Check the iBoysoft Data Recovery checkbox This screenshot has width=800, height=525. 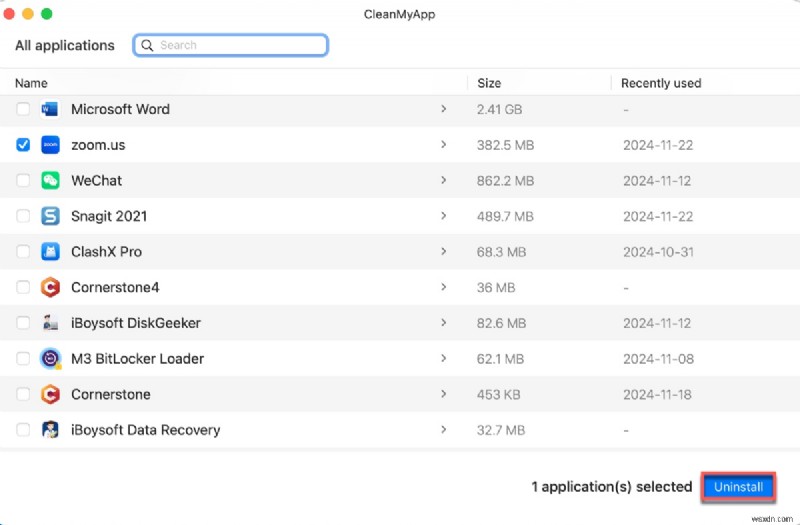coord(23,430)
